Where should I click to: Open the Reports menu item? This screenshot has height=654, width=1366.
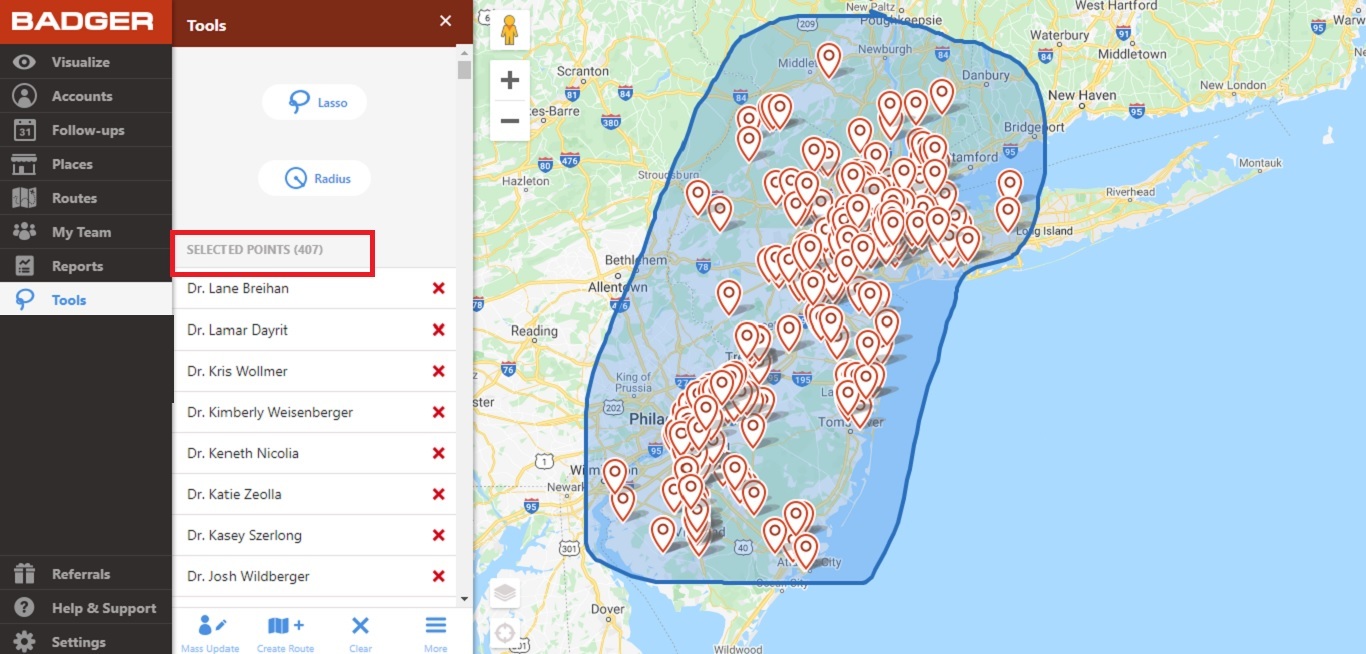[x=86, y=266]
